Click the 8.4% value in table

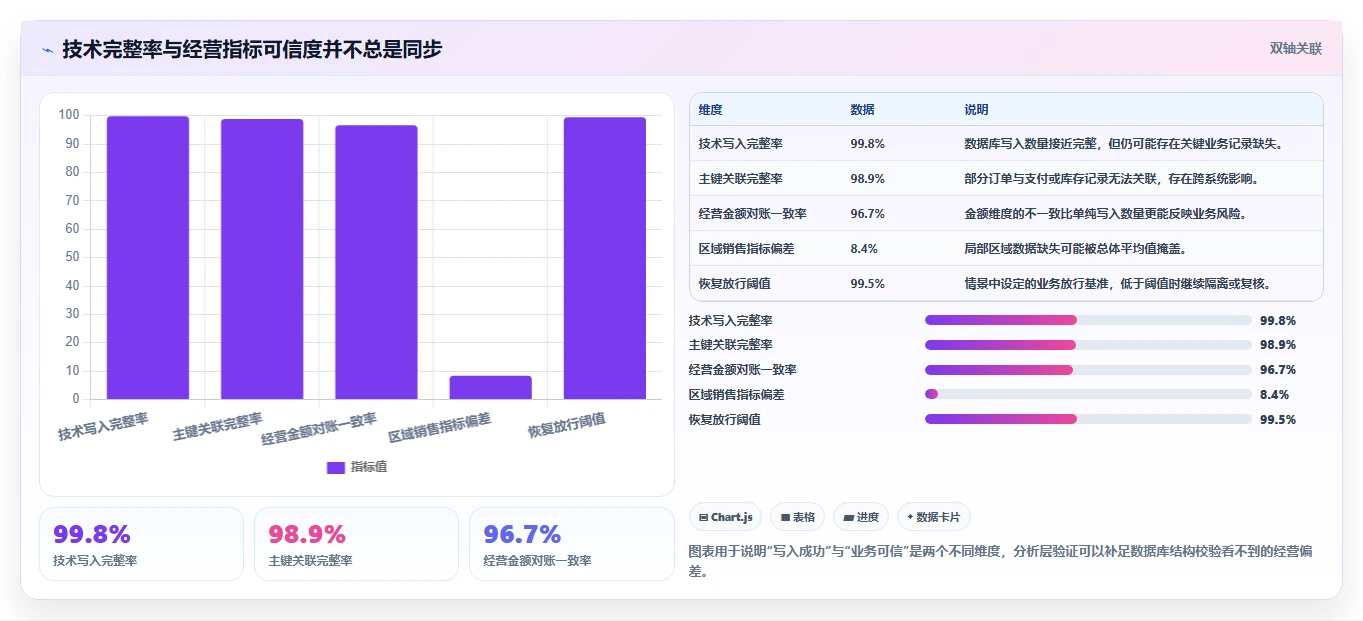864,249
